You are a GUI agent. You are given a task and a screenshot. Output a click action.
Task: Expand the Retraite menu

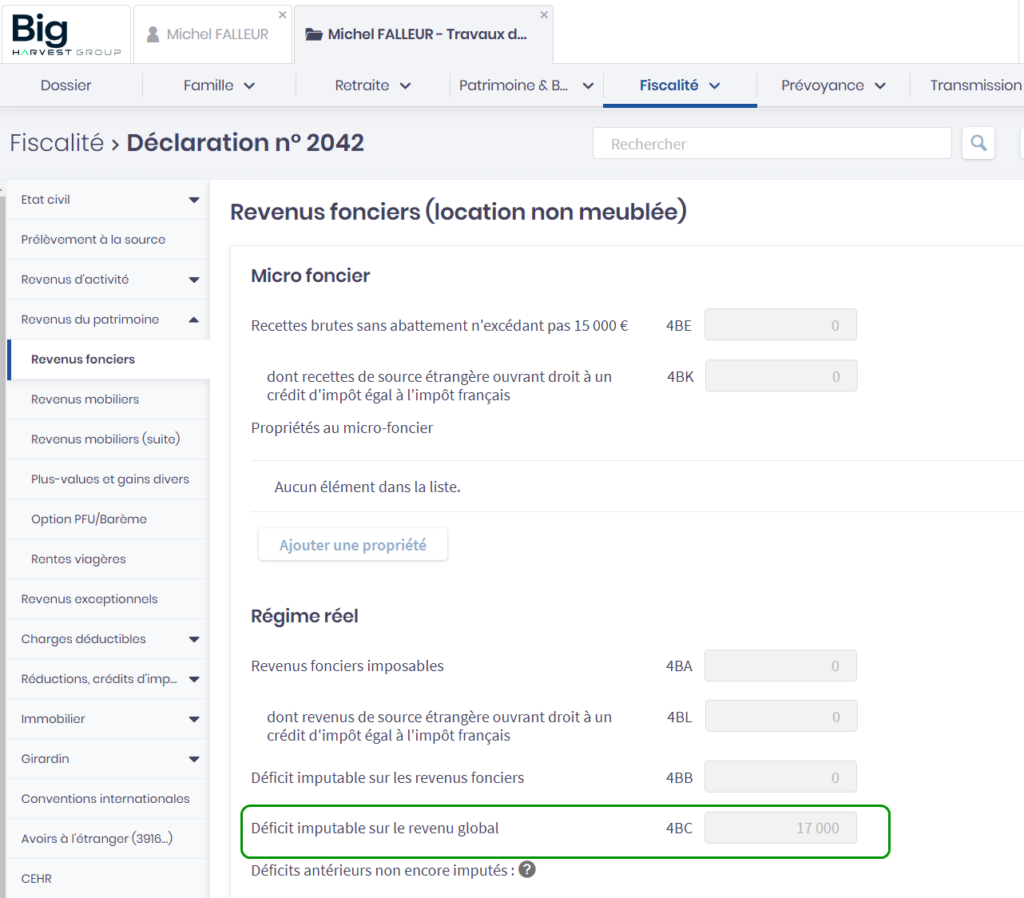pos(373,85)
